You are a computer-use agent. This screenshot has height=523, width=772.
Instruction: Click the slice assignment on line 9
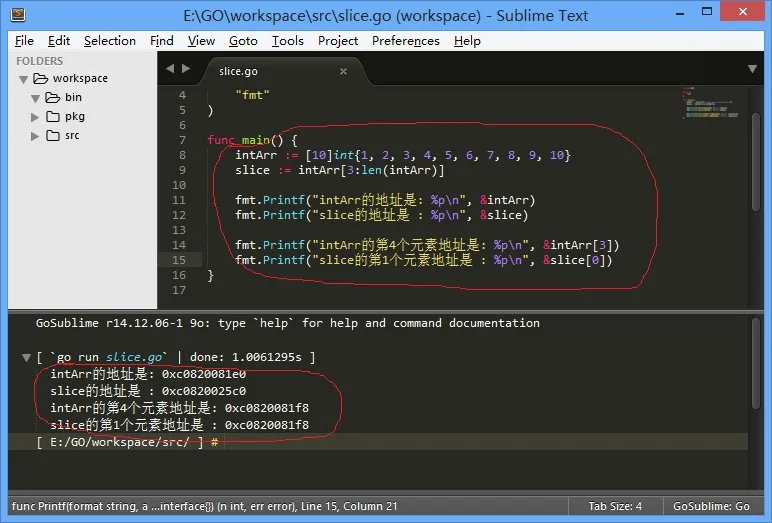coord(340,170)
